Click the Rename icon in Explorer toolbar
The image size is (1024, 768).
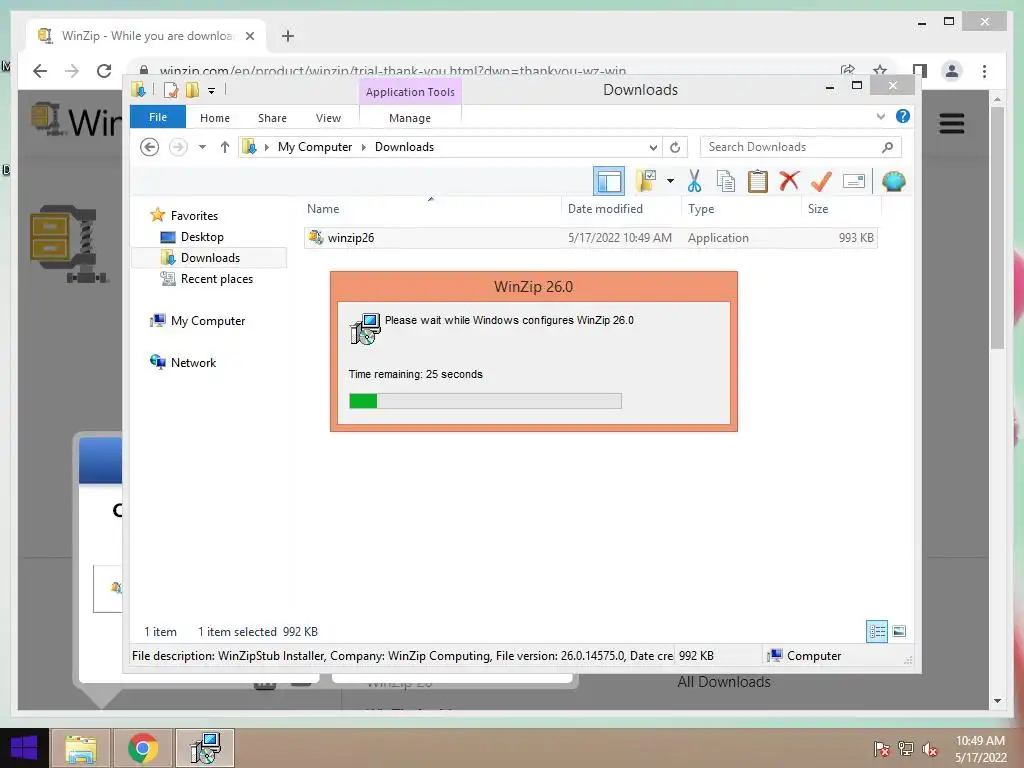854,181
